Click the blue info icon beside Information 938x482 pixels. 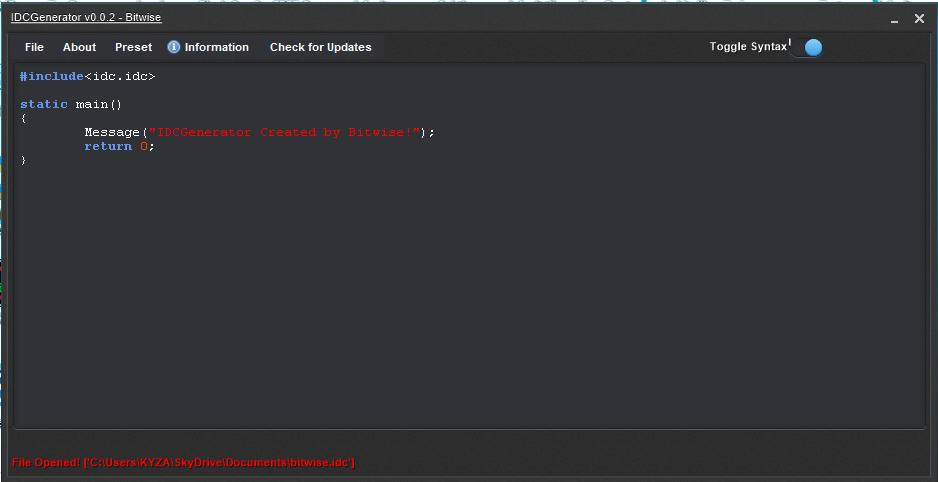tap(173, 47)
